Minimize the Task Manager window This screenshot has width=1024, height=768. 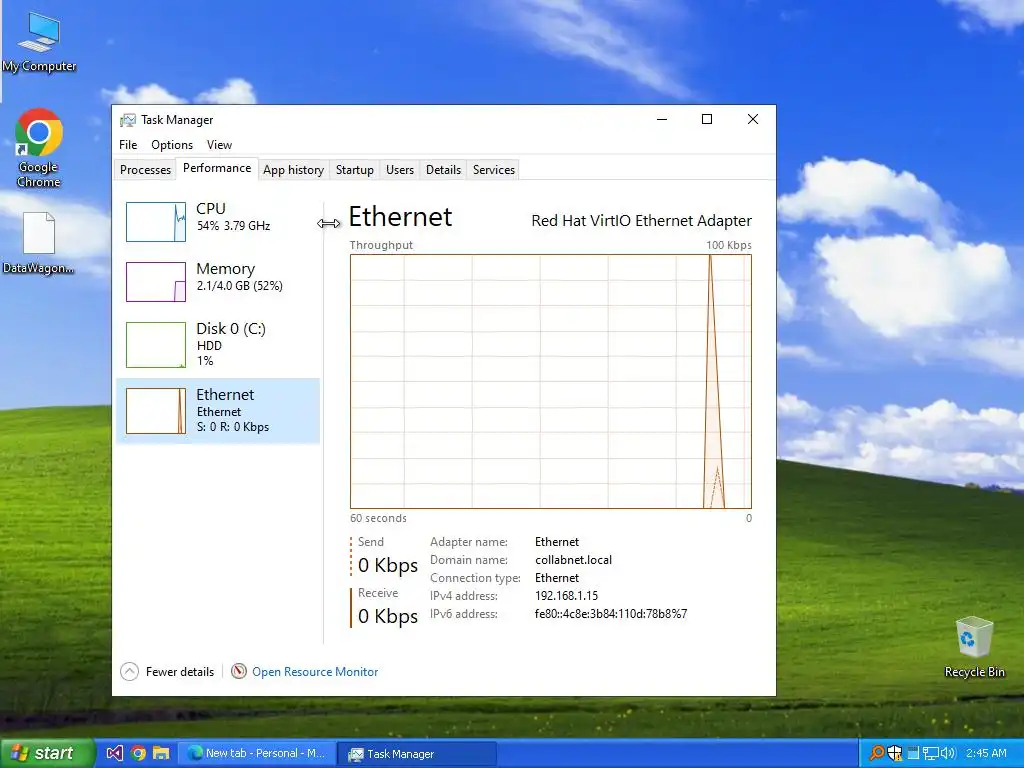point(662,120)
